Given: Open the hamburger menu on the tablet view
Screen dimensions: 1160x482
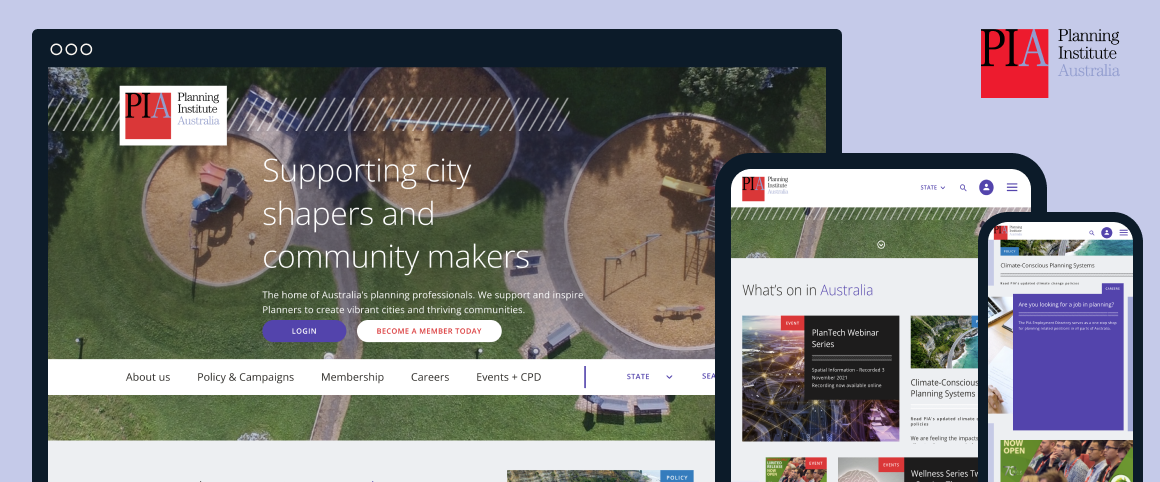Looking at the screenshot, I should click(x=1012, y=188).
